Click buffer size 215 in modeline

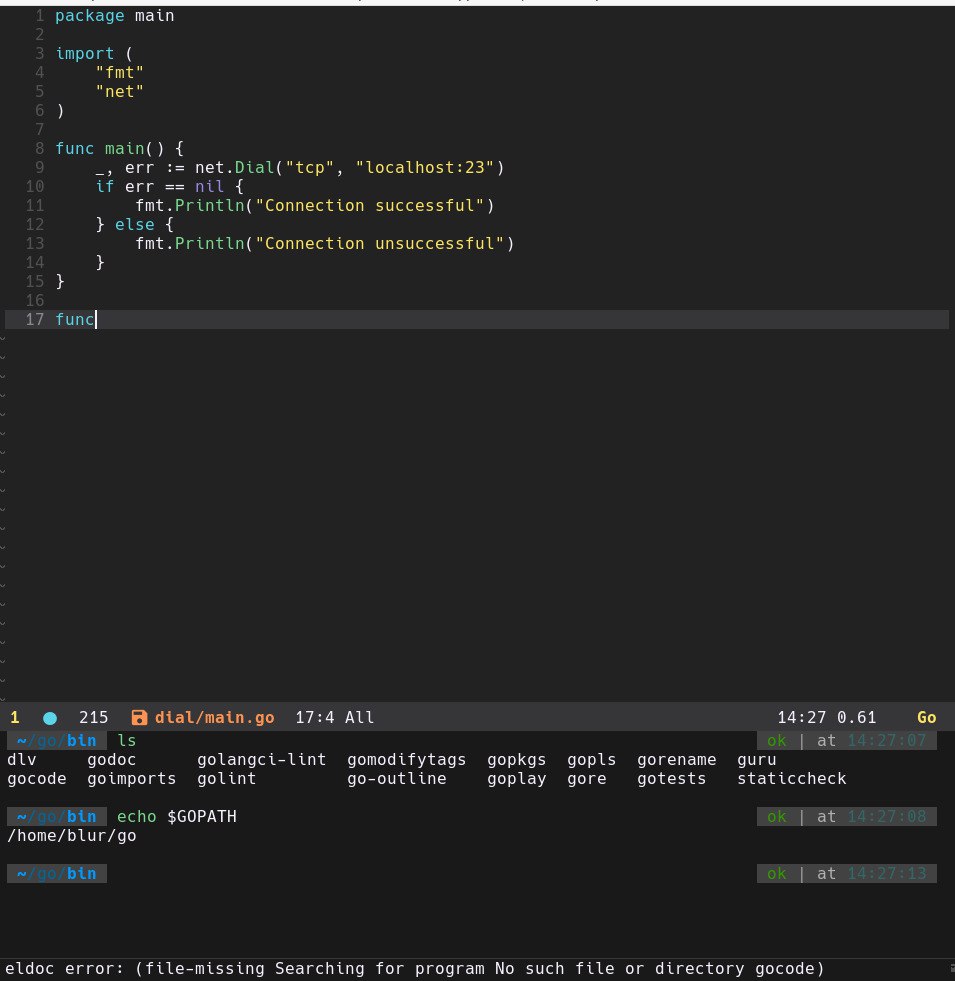pyautogui.click(x=94, y=718)
